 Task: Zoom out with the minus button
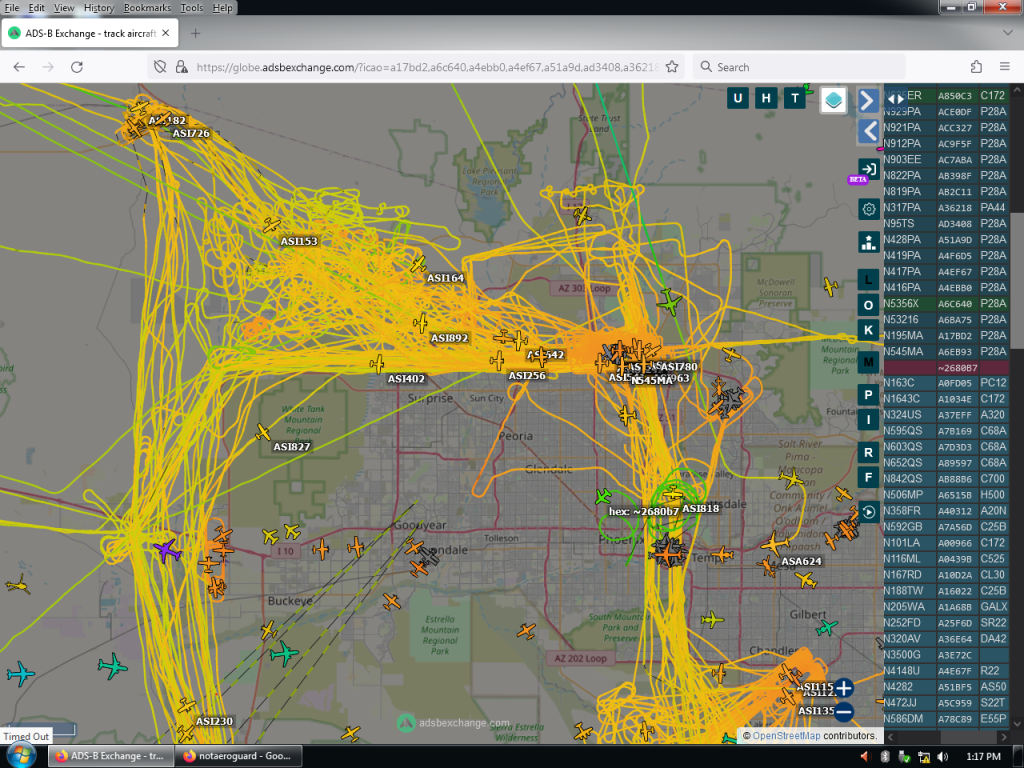[x=844, y=712]
